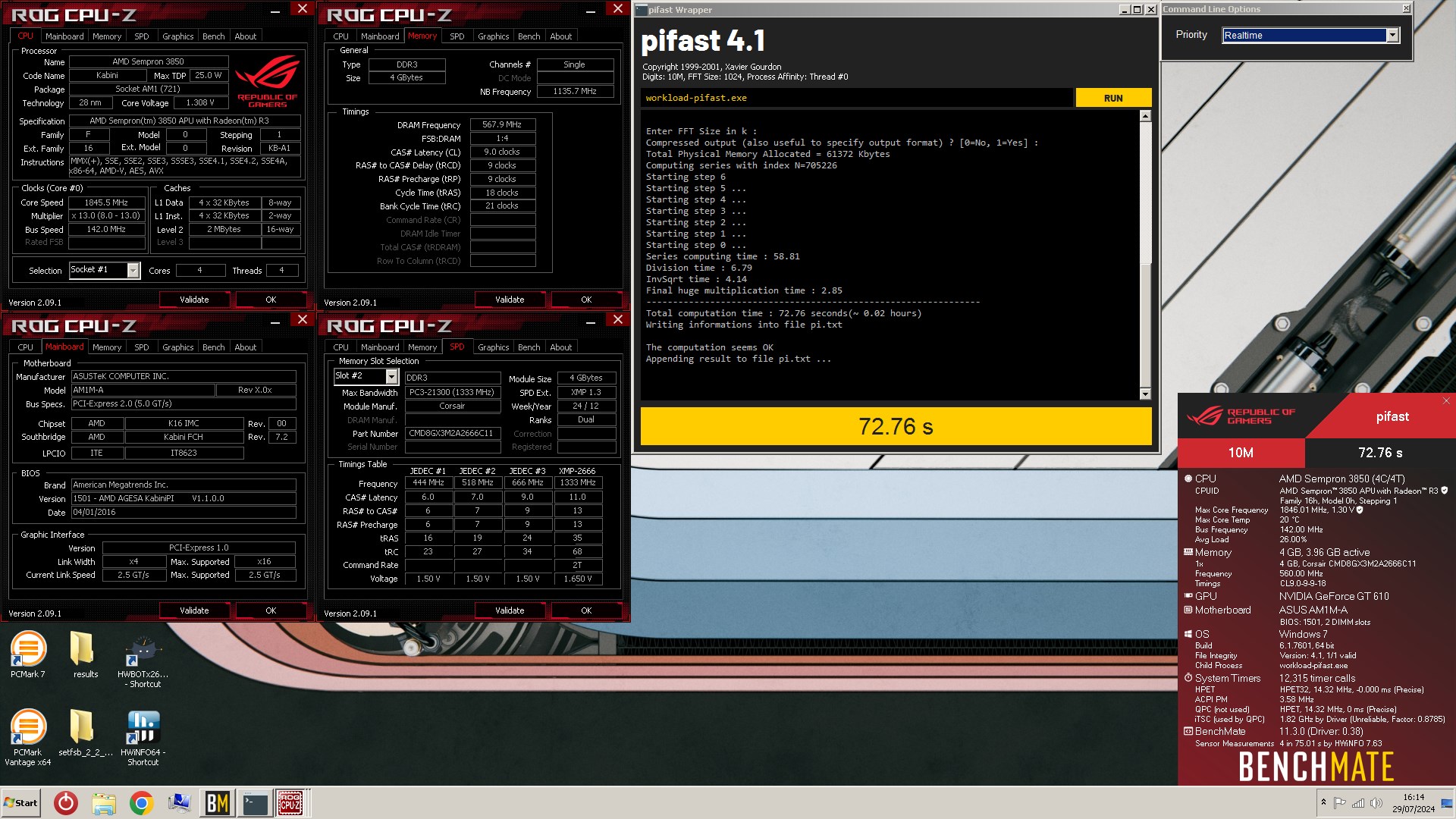Click OK in the Memory tab CPU-Z window
1456x819 pixels.
pyautogui.click(x=586, y=300)
